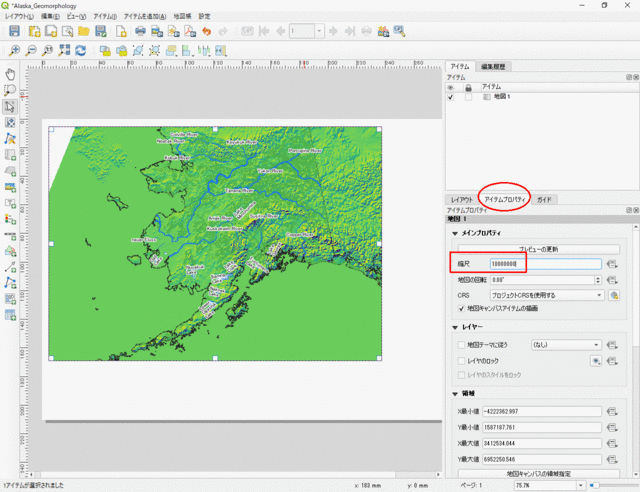Viewport: 640px width, 492px height.
Task: Lock selected items with padlock icon
Action: point(105,51)
